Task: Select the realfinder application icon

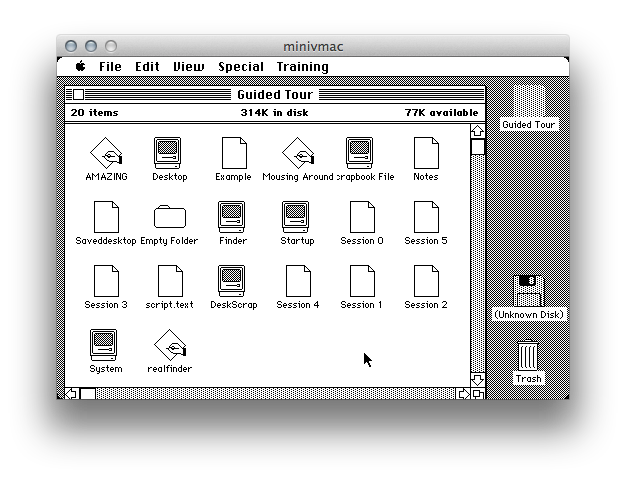Action: pyautogui.click(x=170, y=345)
